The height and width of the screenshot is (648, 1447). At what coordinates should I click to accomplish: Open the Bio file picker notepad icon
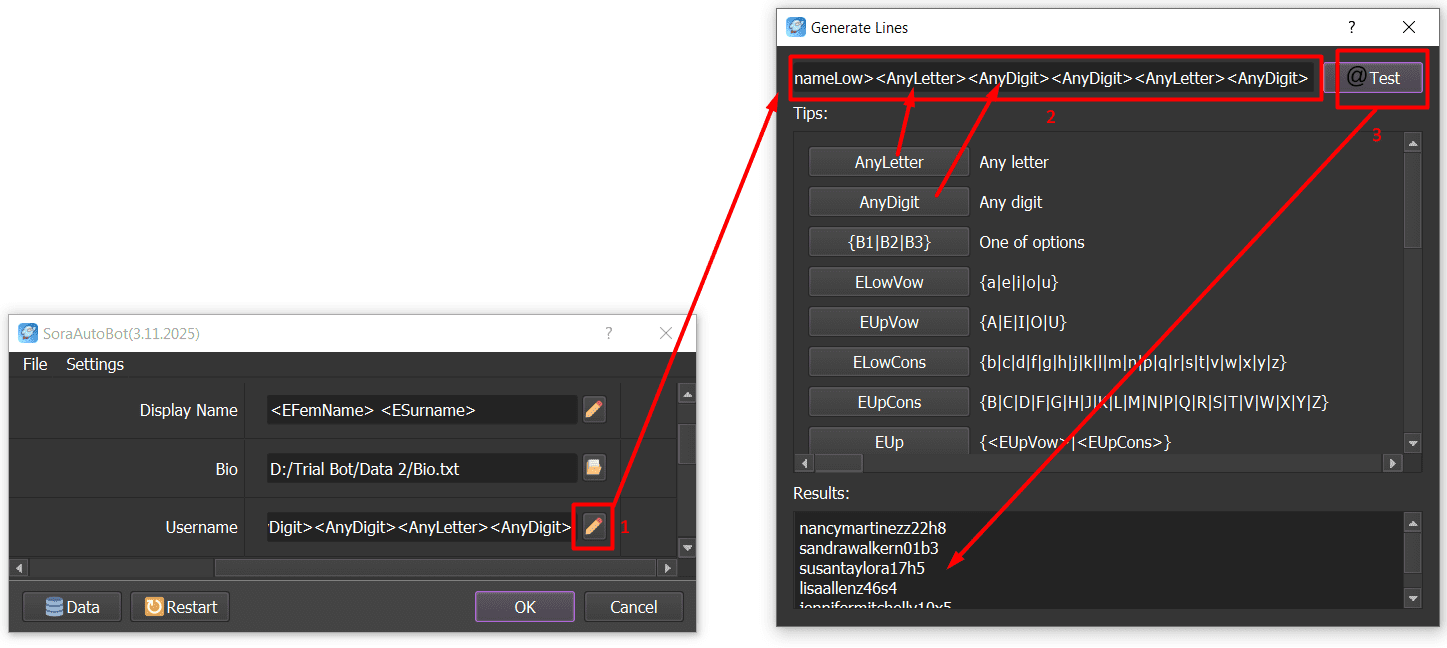[593, 467]
